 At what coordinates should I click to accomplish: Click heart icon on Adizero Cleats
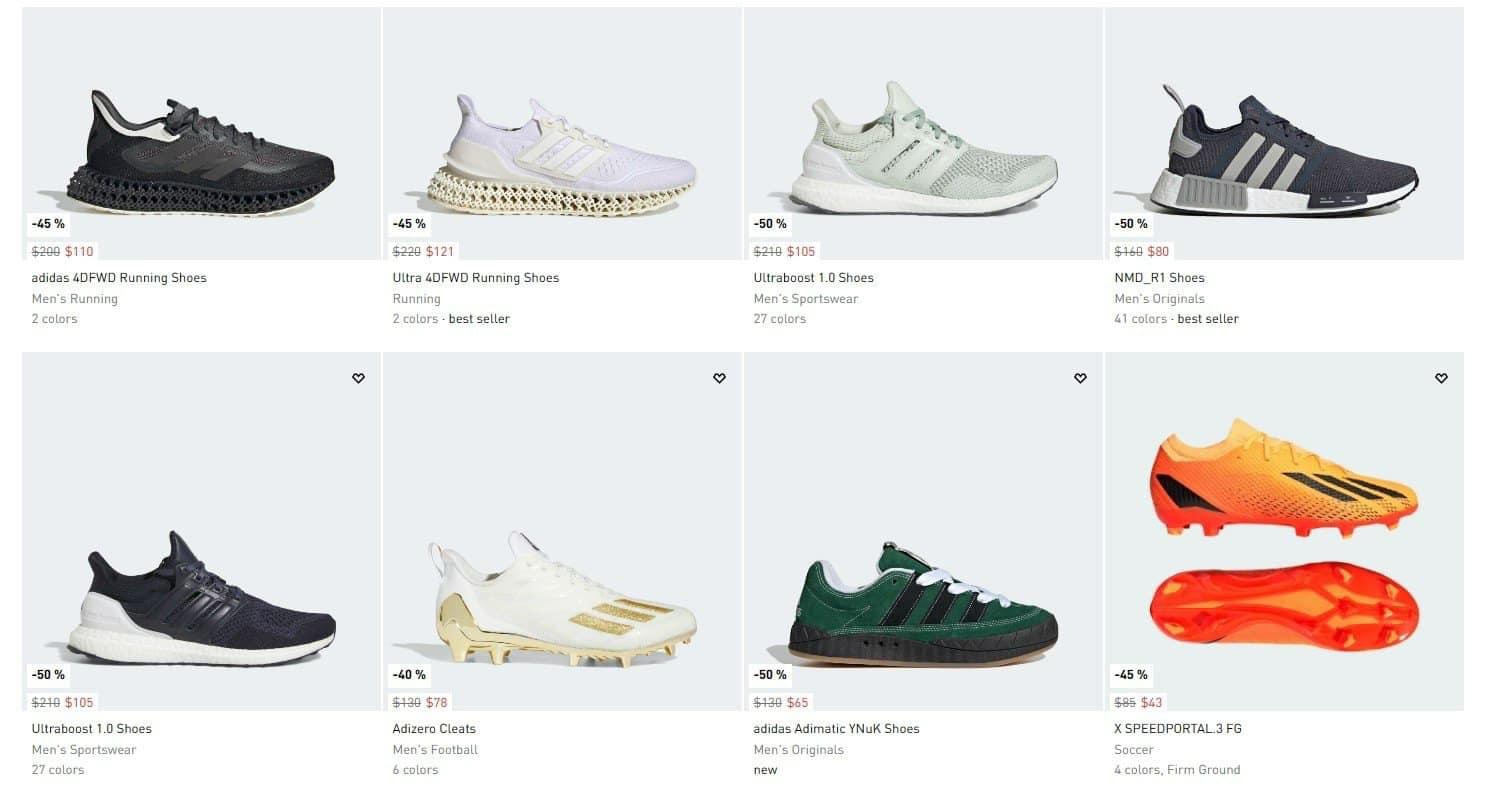[719, 378]
